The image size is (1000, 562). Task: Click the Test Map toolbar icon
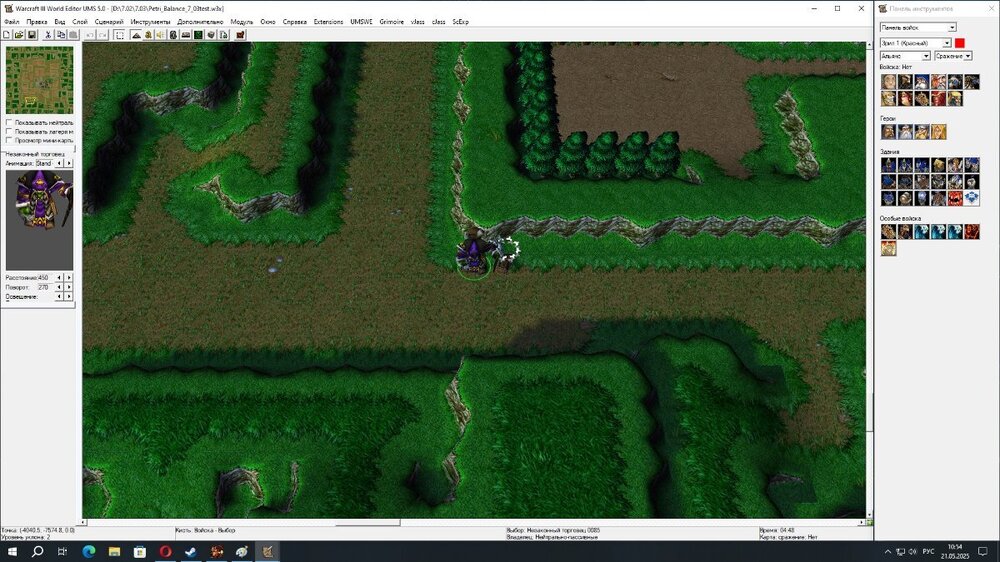[x=240, y=35]
